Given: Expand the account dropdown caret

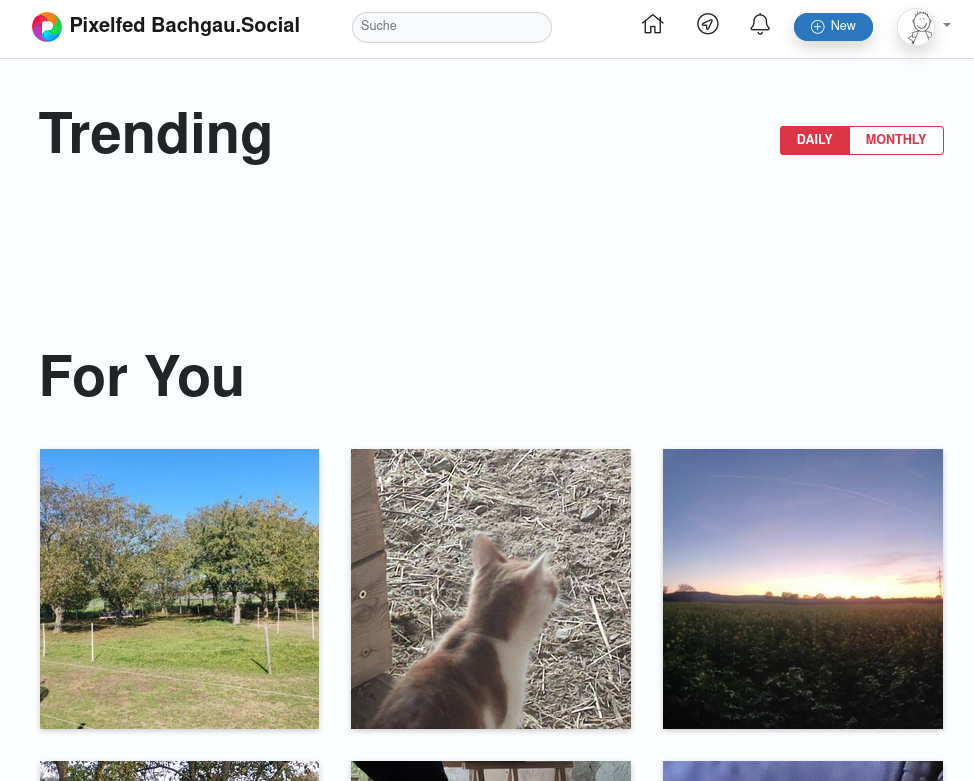Looking at the screenshot, I should [947, 25].
